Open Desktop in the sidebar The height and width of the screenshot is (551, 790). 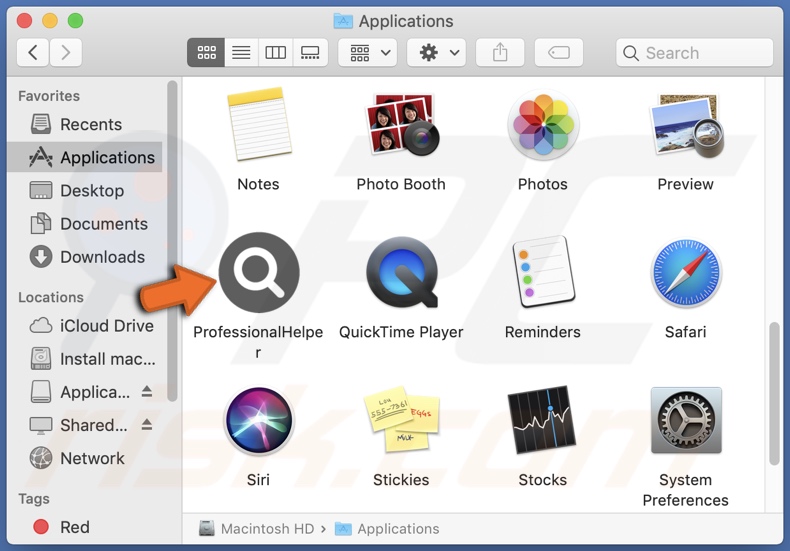[85, 191]
